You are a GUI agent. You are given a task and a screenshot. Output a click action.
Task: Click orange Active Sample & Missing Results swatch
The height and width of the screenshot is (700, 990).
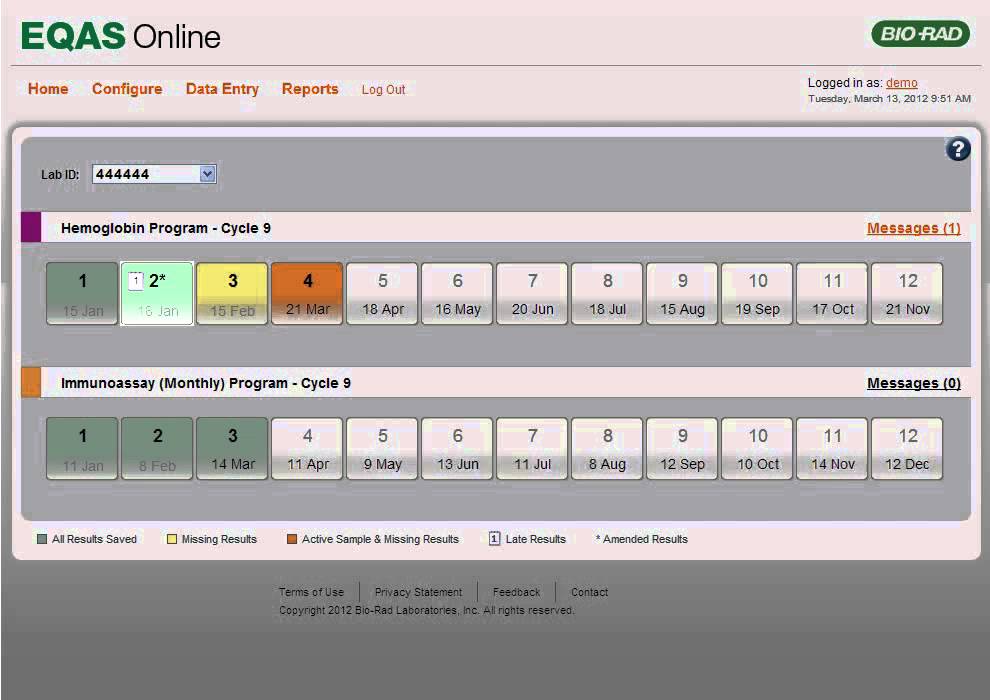pos(292,539)
